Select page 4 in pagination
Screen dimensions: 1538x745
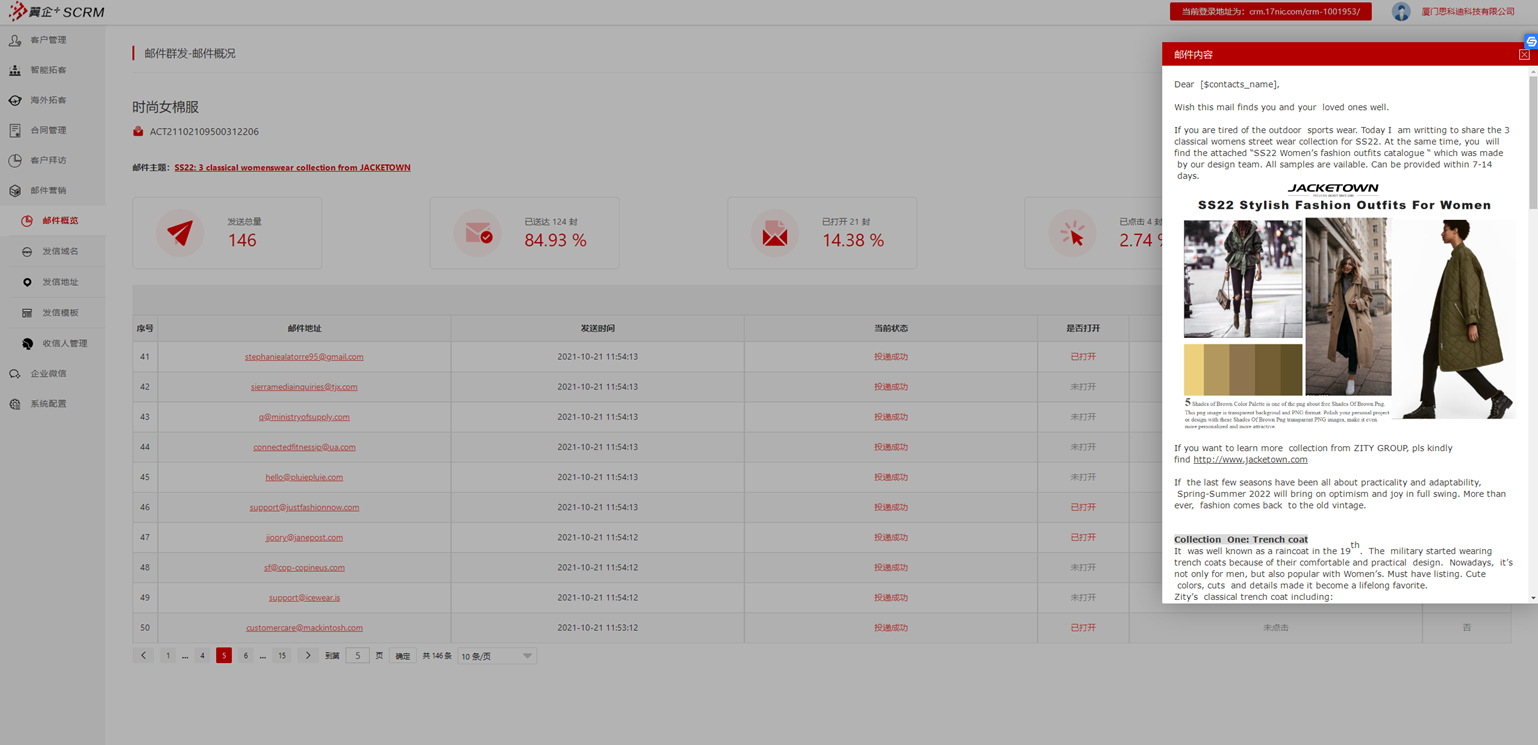coord(202,656)
